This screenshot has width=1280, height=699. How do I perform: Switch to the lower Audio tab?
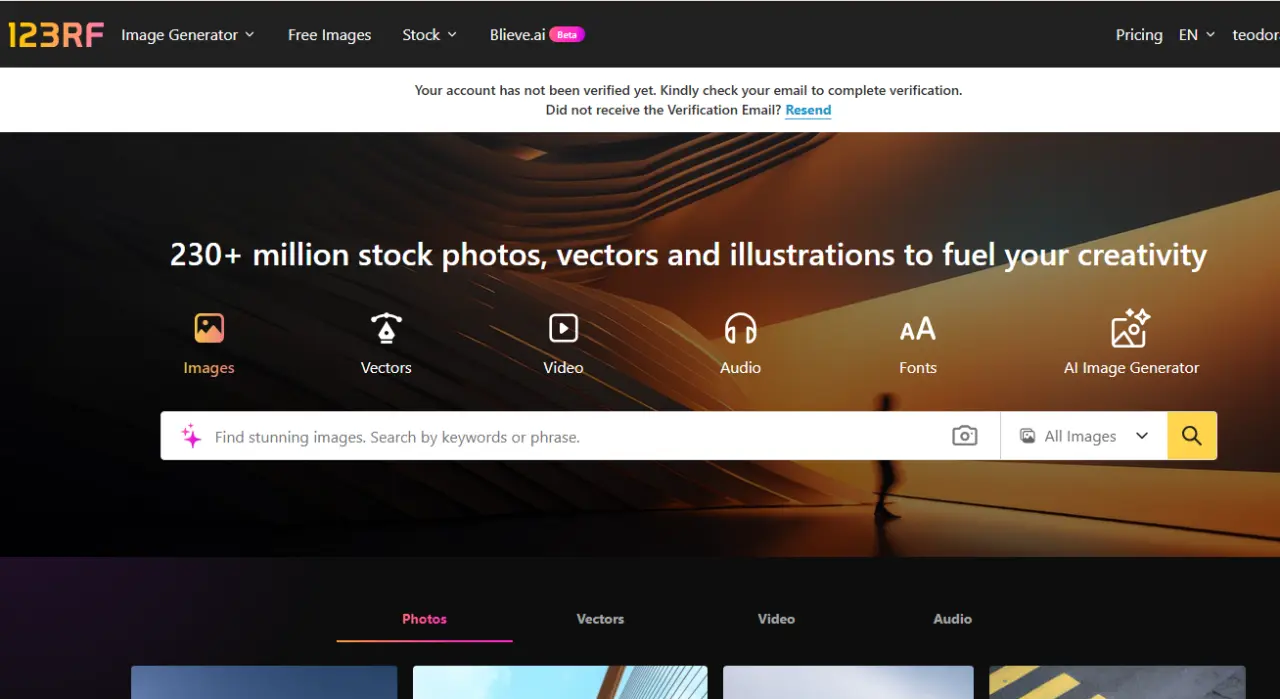952,619
